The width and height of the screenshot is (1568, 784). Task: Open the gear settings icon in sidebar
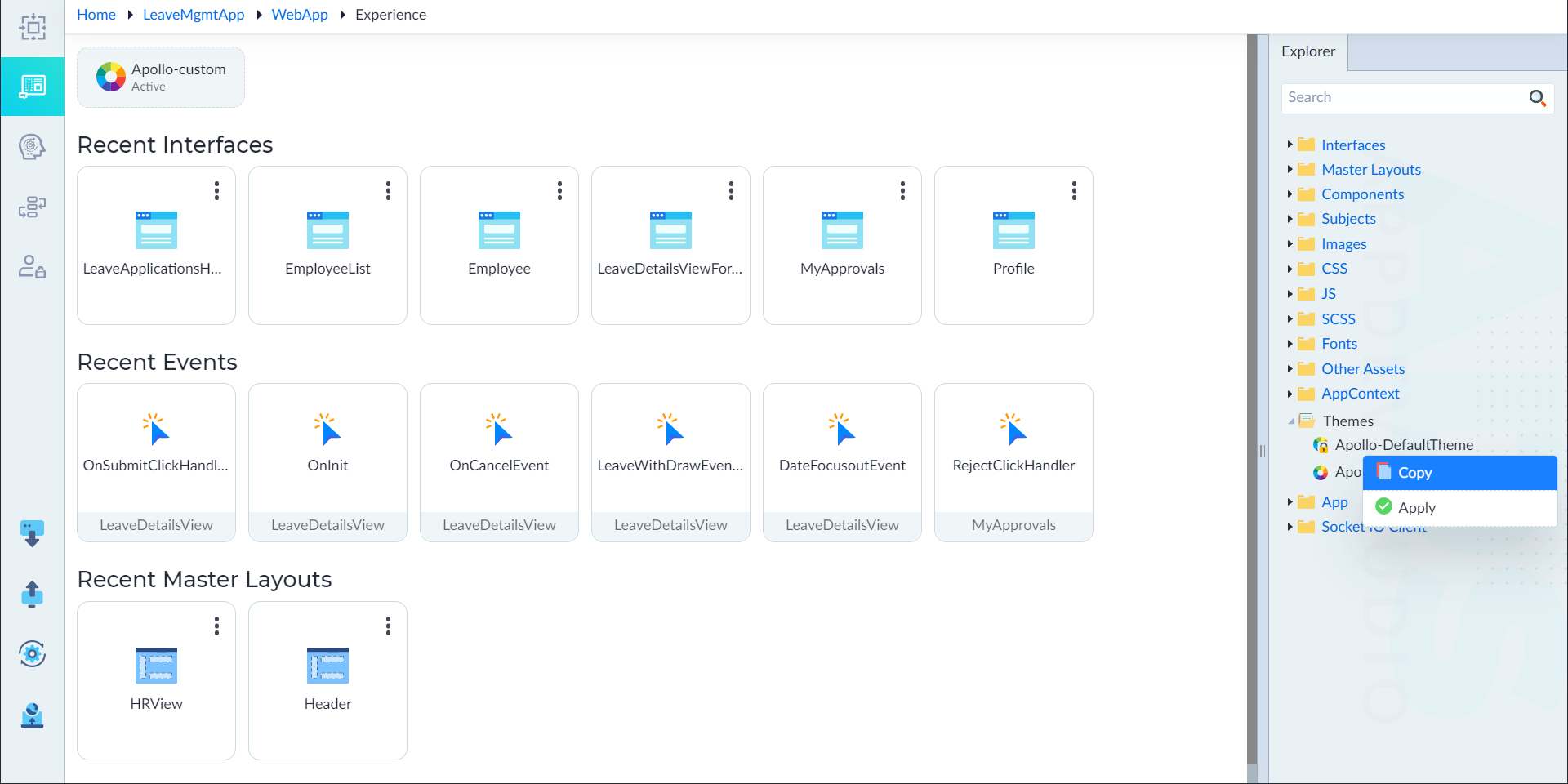33,653
